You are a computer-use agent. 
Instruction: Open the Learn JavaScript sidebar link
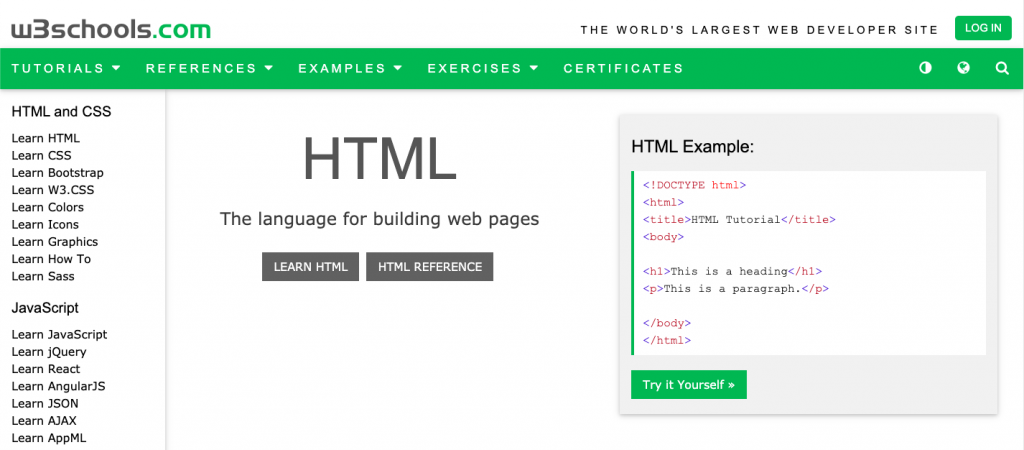(x=59, y=334)
